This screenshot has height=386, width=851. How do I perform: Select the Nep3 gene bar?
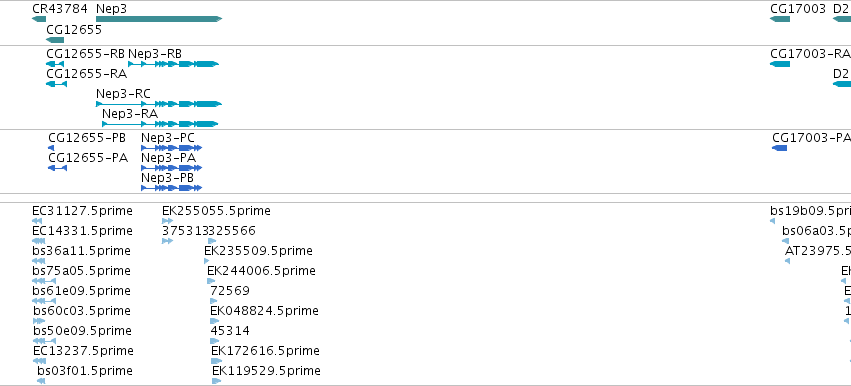pyautogui.click(x=159, y=19)
